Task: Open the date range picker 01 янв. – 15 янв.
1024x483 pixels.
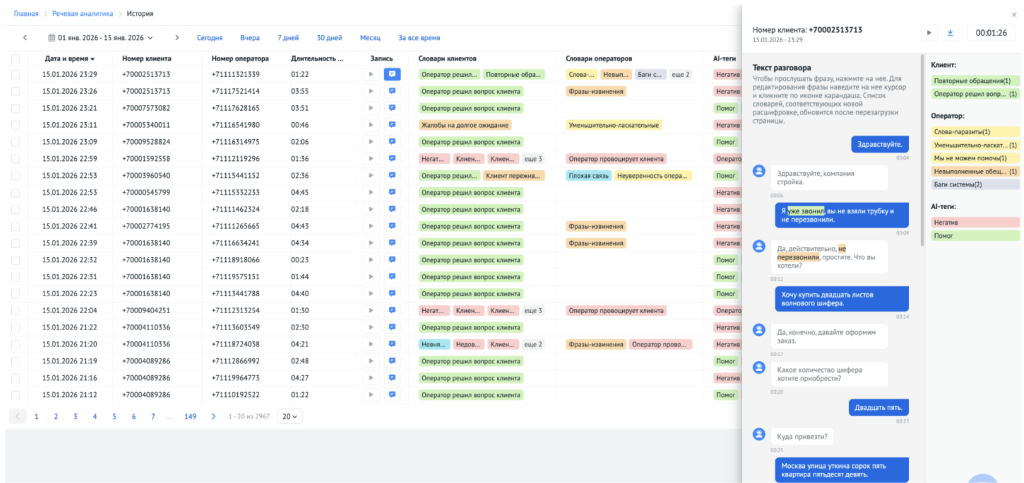Action: (101, 38)
